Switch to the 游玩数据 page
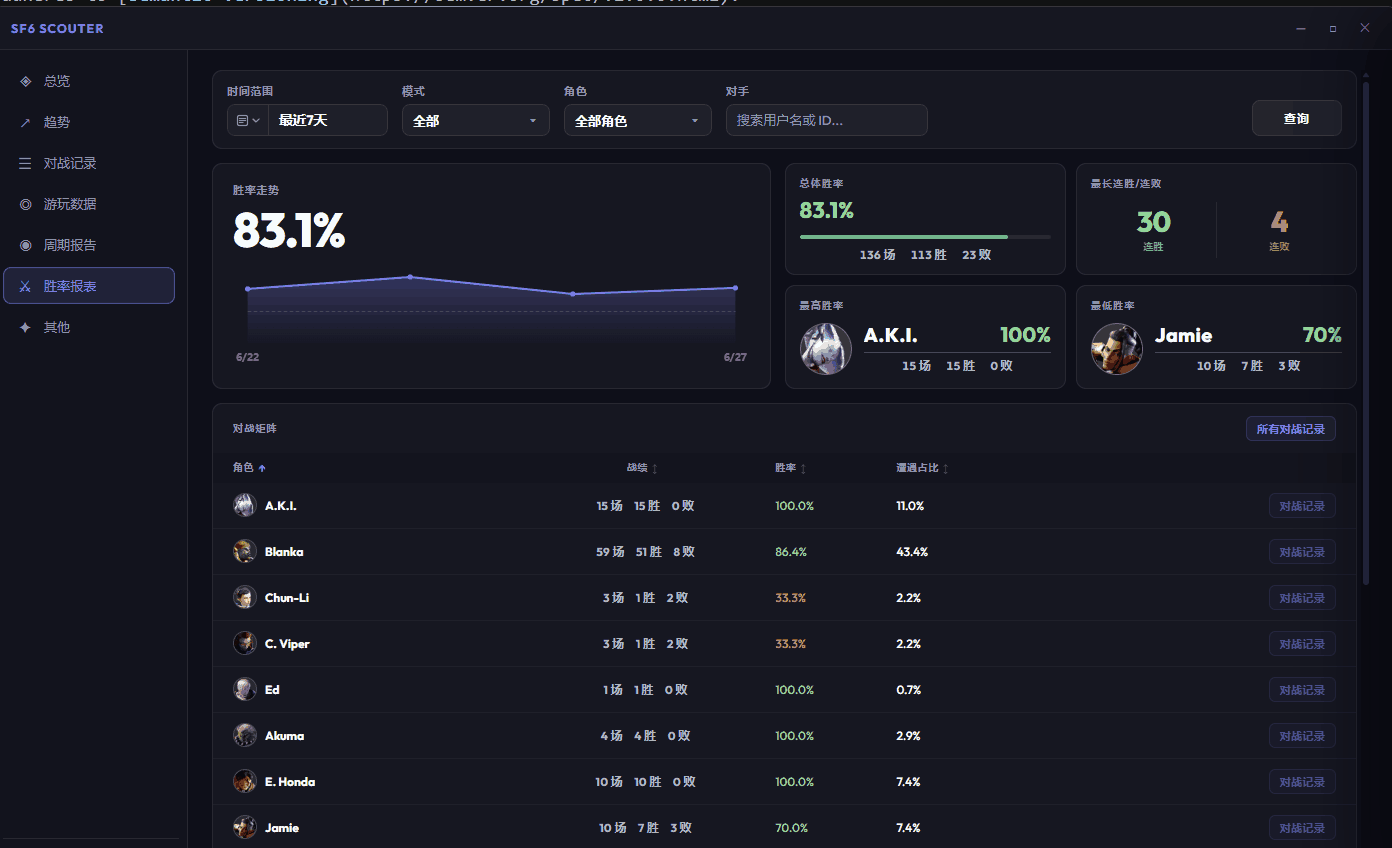 [89, 204]
